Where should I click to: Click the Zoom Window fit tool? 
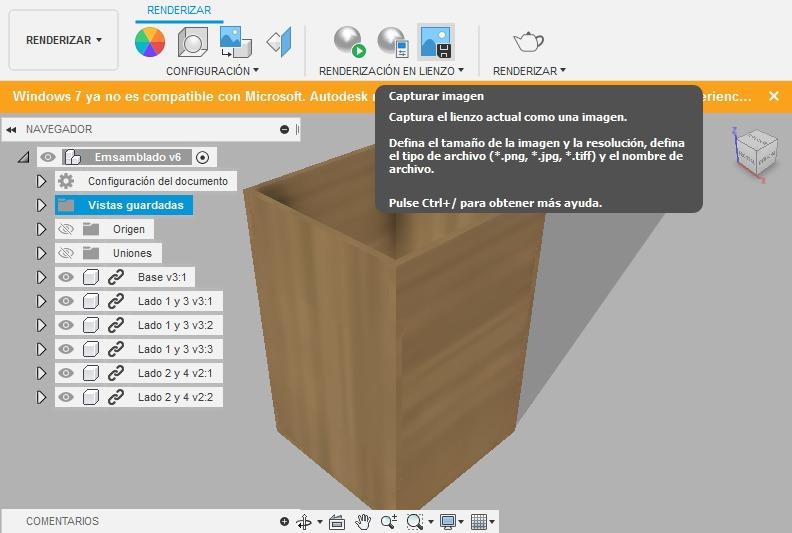tap(415, 521)
